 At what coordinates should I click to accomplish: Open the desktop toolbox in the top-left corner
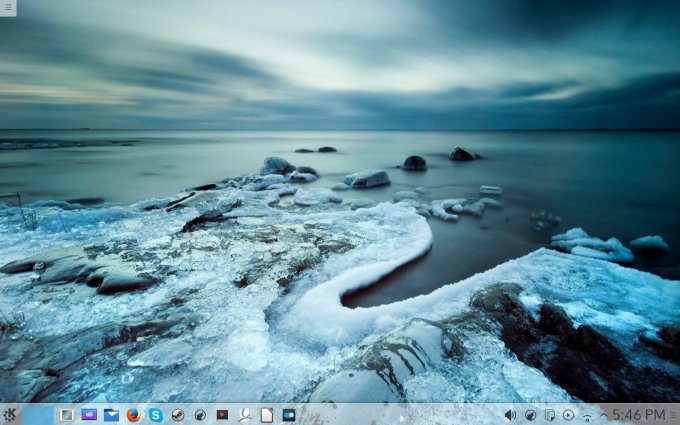click(8, 7)
